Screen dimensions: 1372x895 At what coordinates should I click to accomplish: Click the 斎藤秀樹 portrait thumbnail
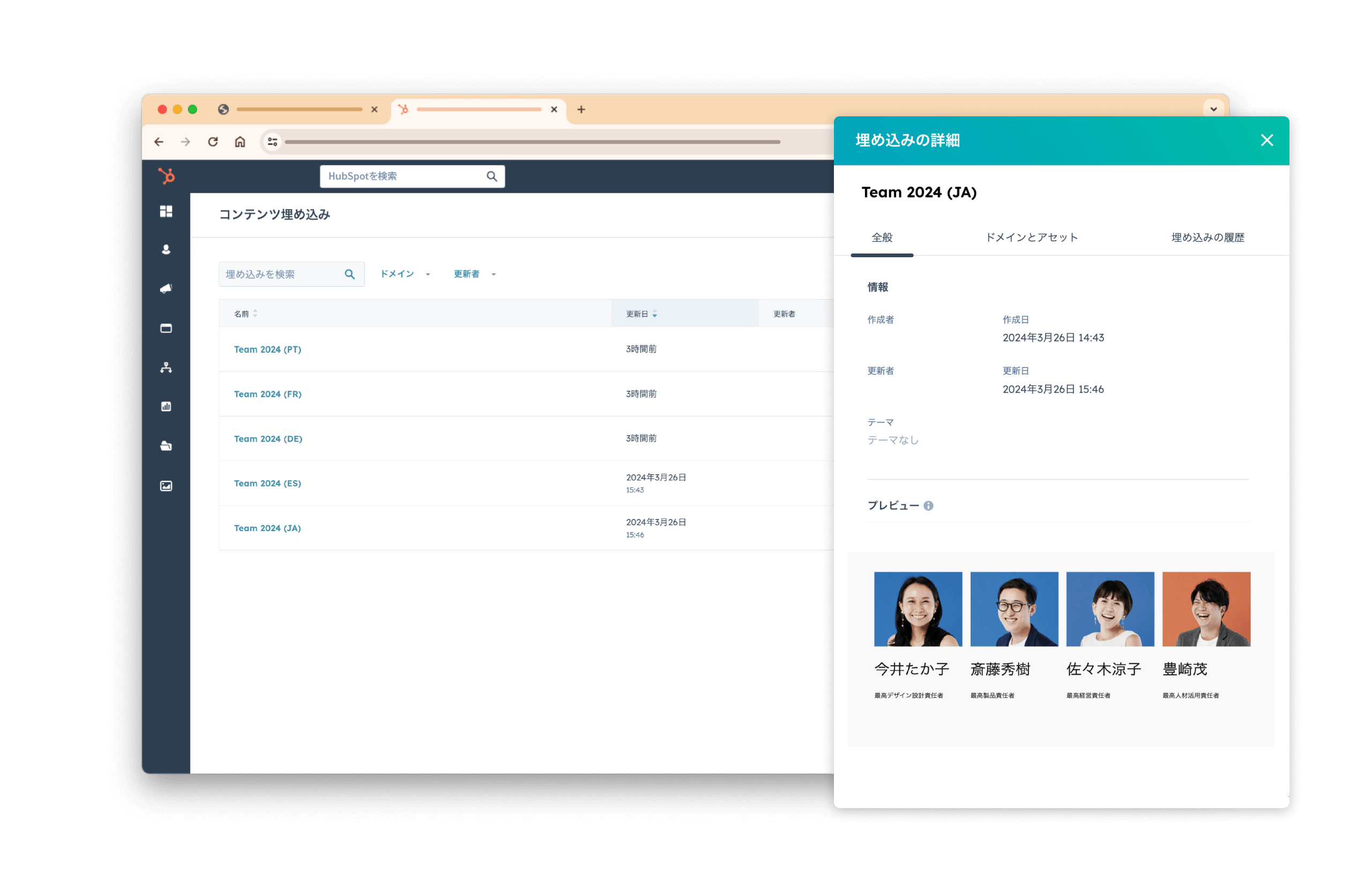point(1015,609)
